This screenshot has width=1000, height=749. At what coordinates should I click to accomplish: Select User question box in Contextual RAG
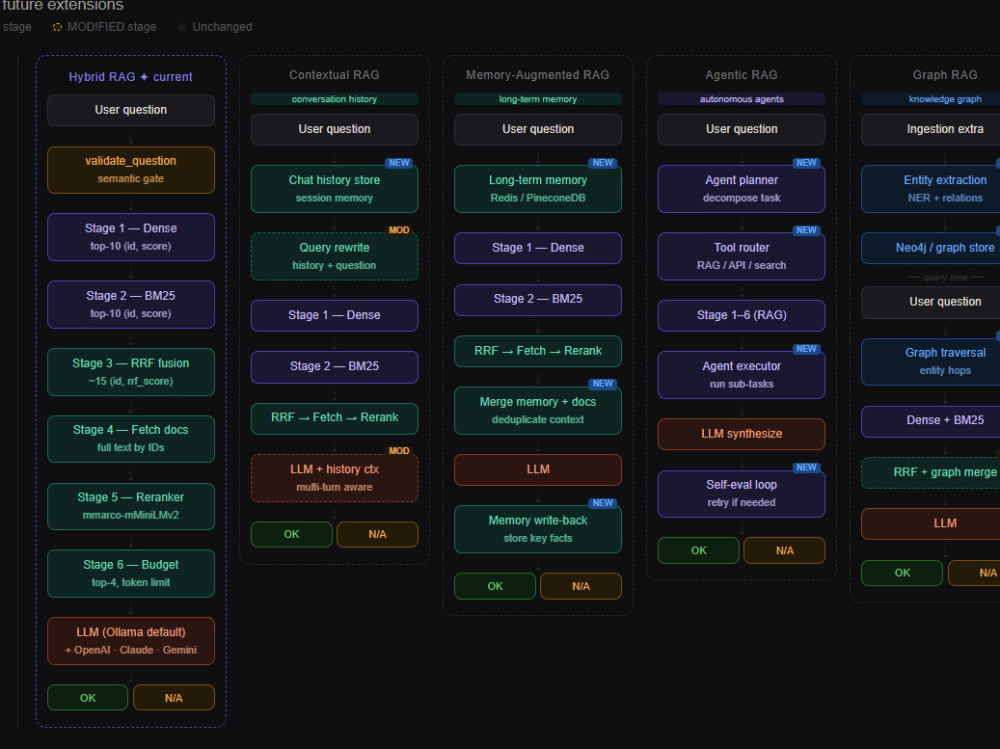[x=334, y=129]
